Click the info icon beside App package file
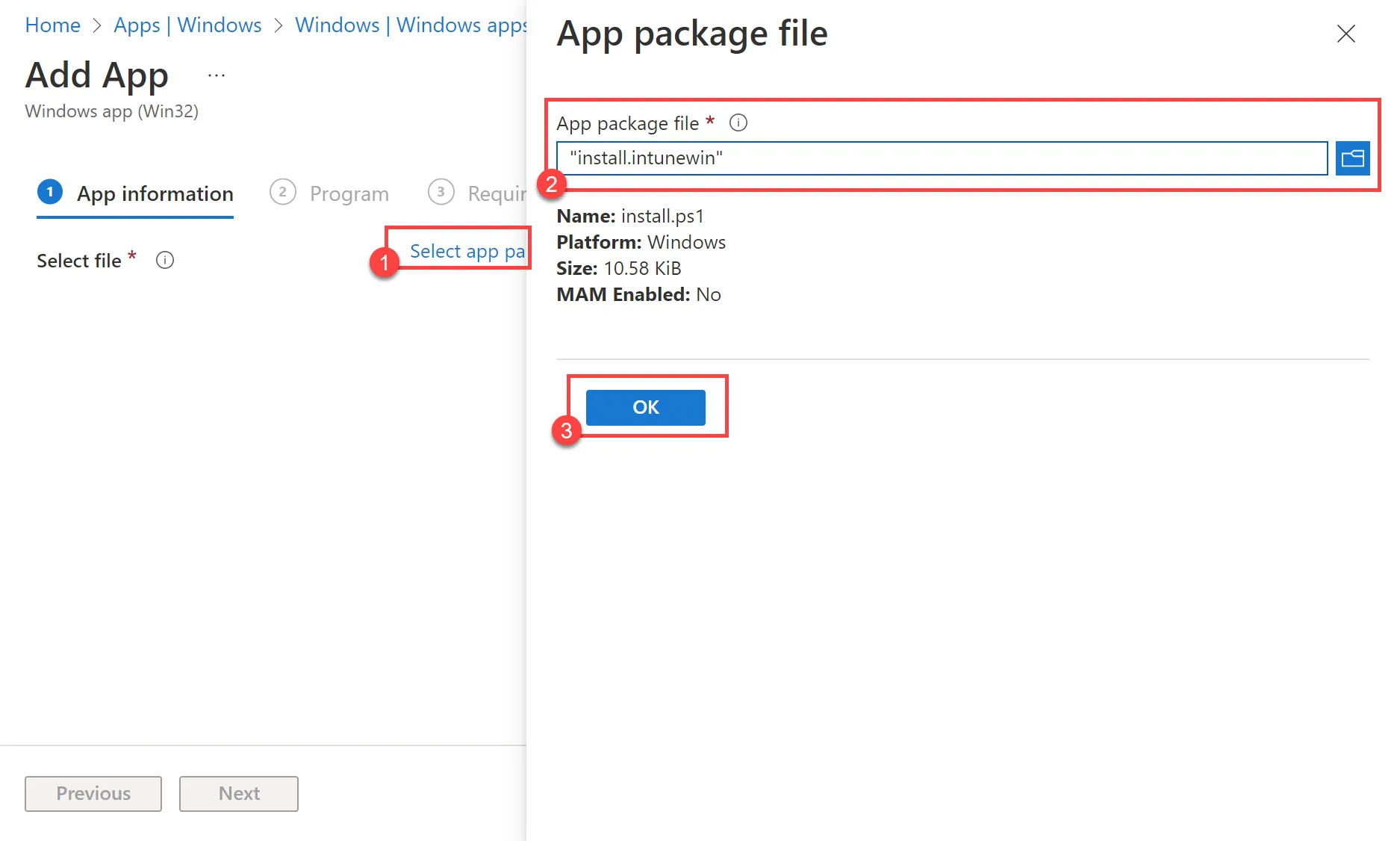 (x=738, y=122)
